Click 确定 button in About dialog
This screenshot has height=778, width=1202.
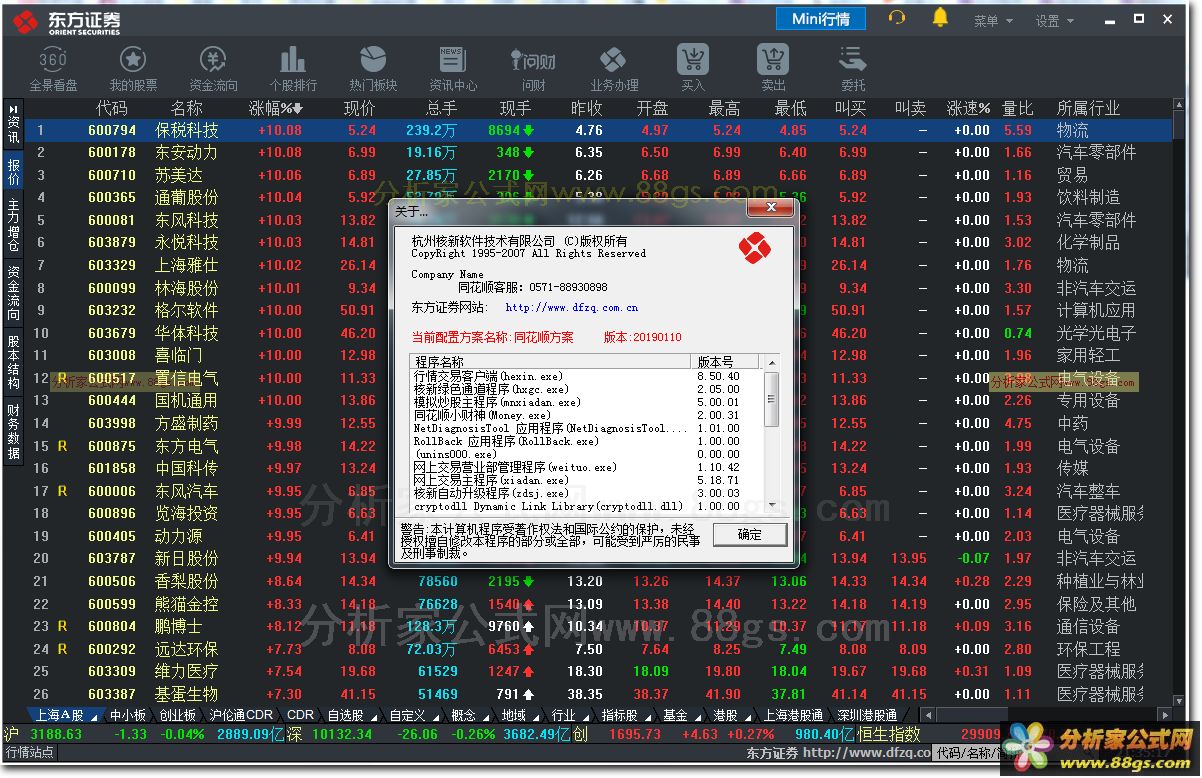click(x=749, y=535)
